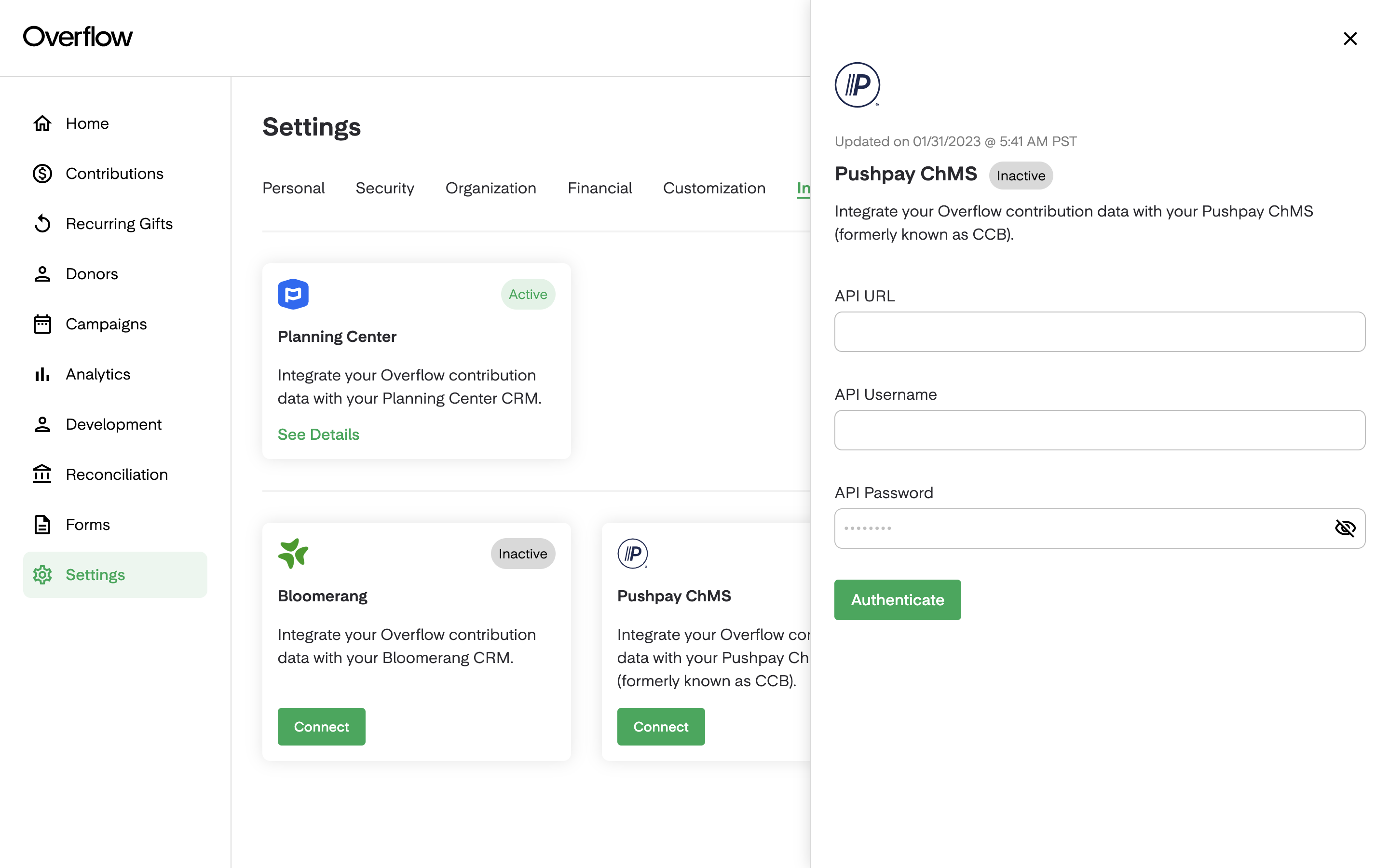The height and width of the screenshot is (868, 1389).
Task: Select the Analytics chart icon
Action: click(x=41, y=374)
